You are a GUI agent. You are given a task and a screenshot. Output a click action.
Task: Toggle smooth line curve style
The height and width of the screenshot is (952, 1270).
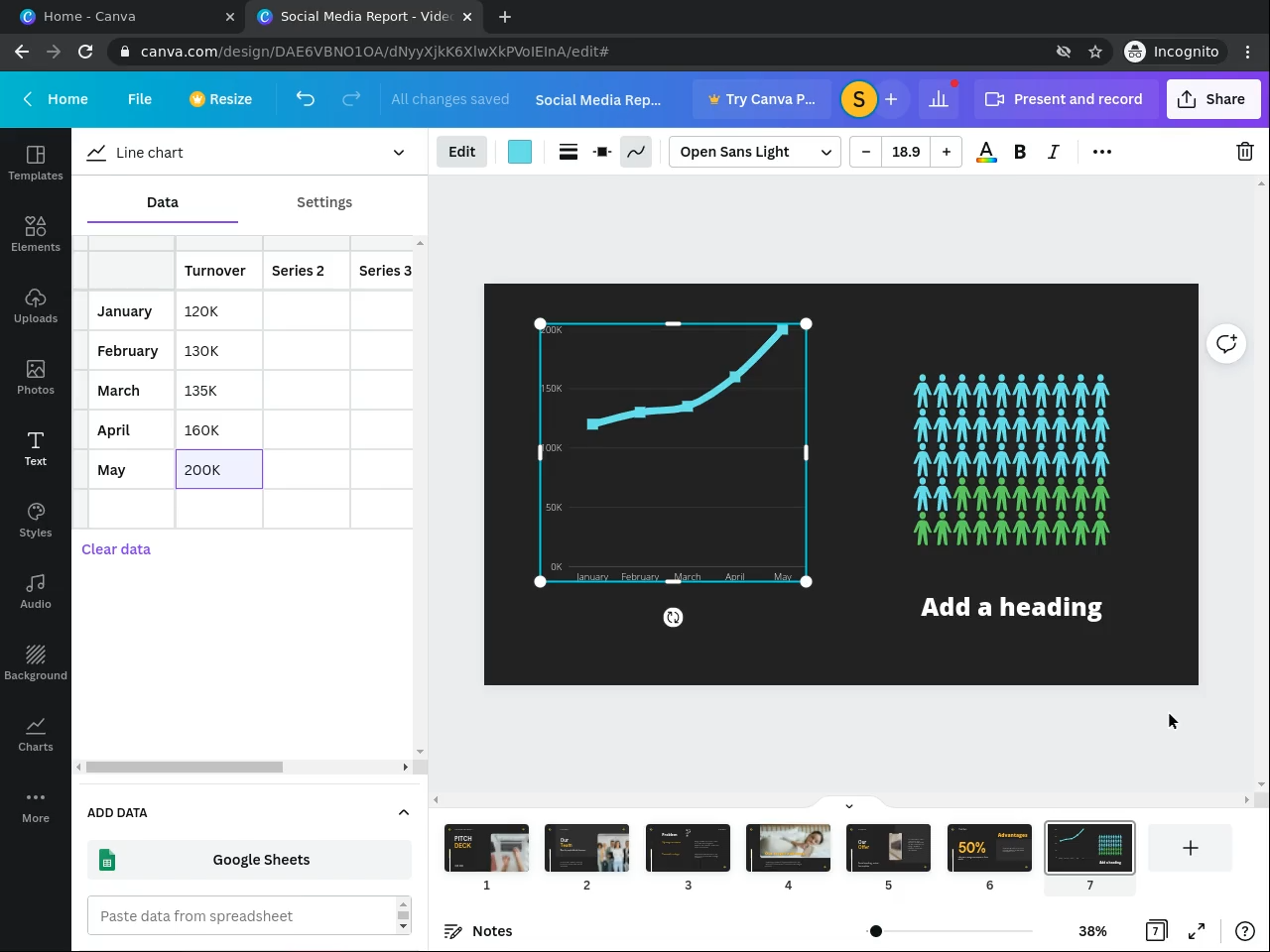tap(636, 152)
